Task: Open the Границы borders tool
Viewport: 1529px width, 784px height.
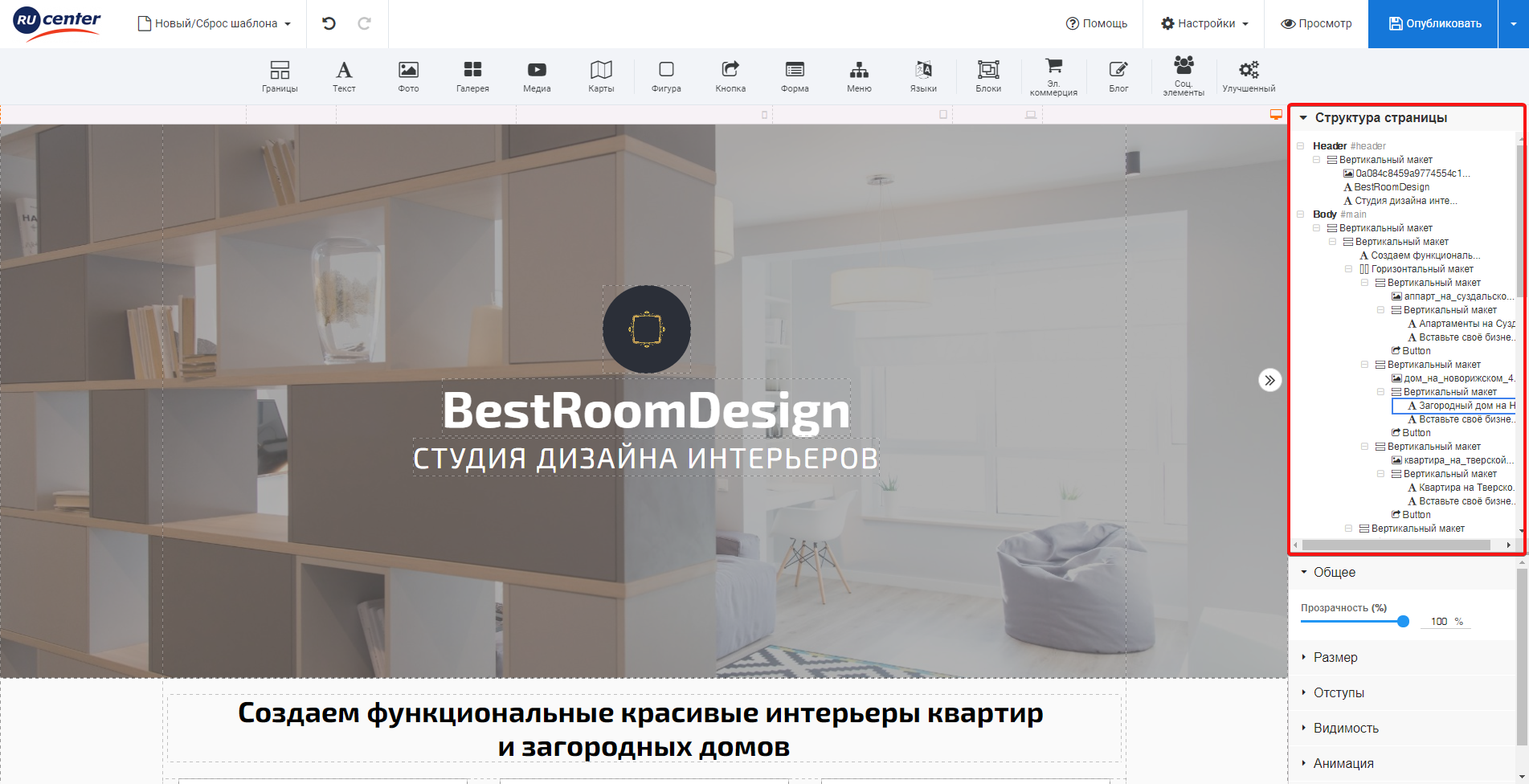Action: pos(280,77)
